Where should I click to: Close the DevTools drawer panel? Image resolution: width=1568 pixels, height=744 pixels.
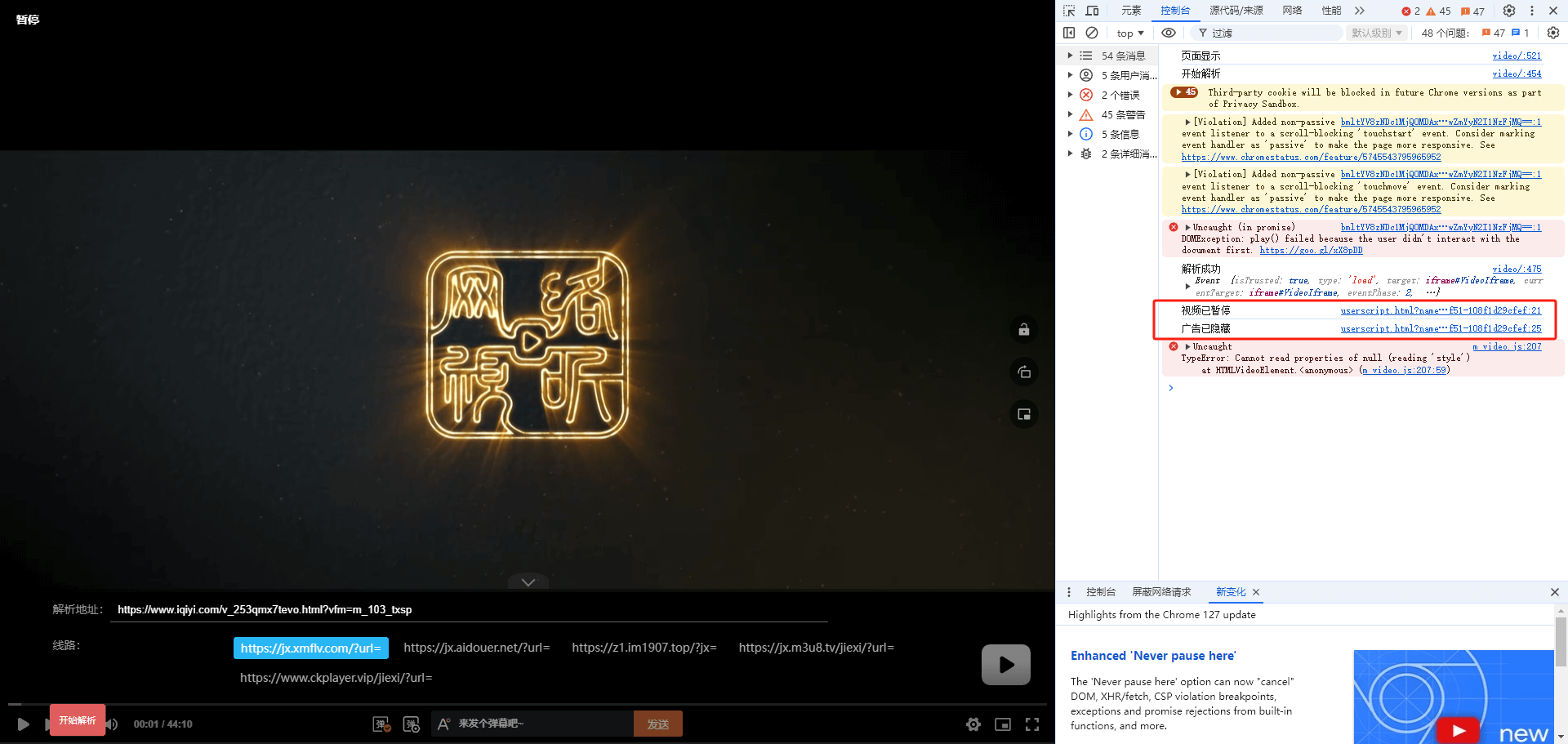tap(1554, 592)
